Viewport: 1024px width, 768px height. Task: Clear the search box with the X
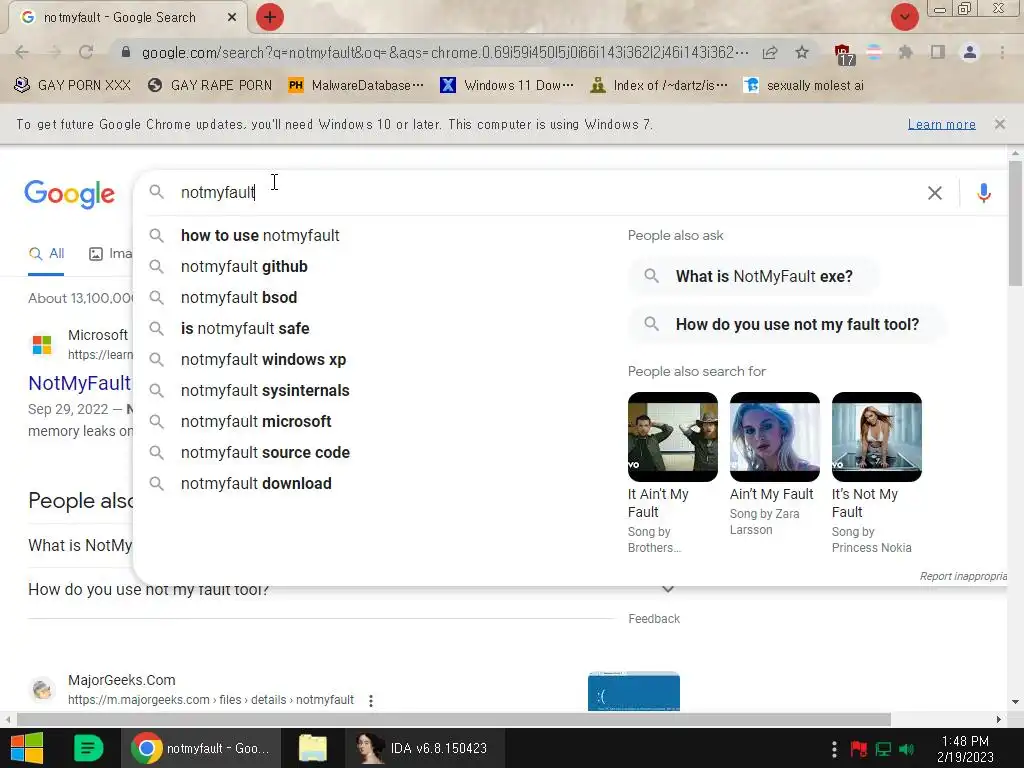tap(935, 193)
